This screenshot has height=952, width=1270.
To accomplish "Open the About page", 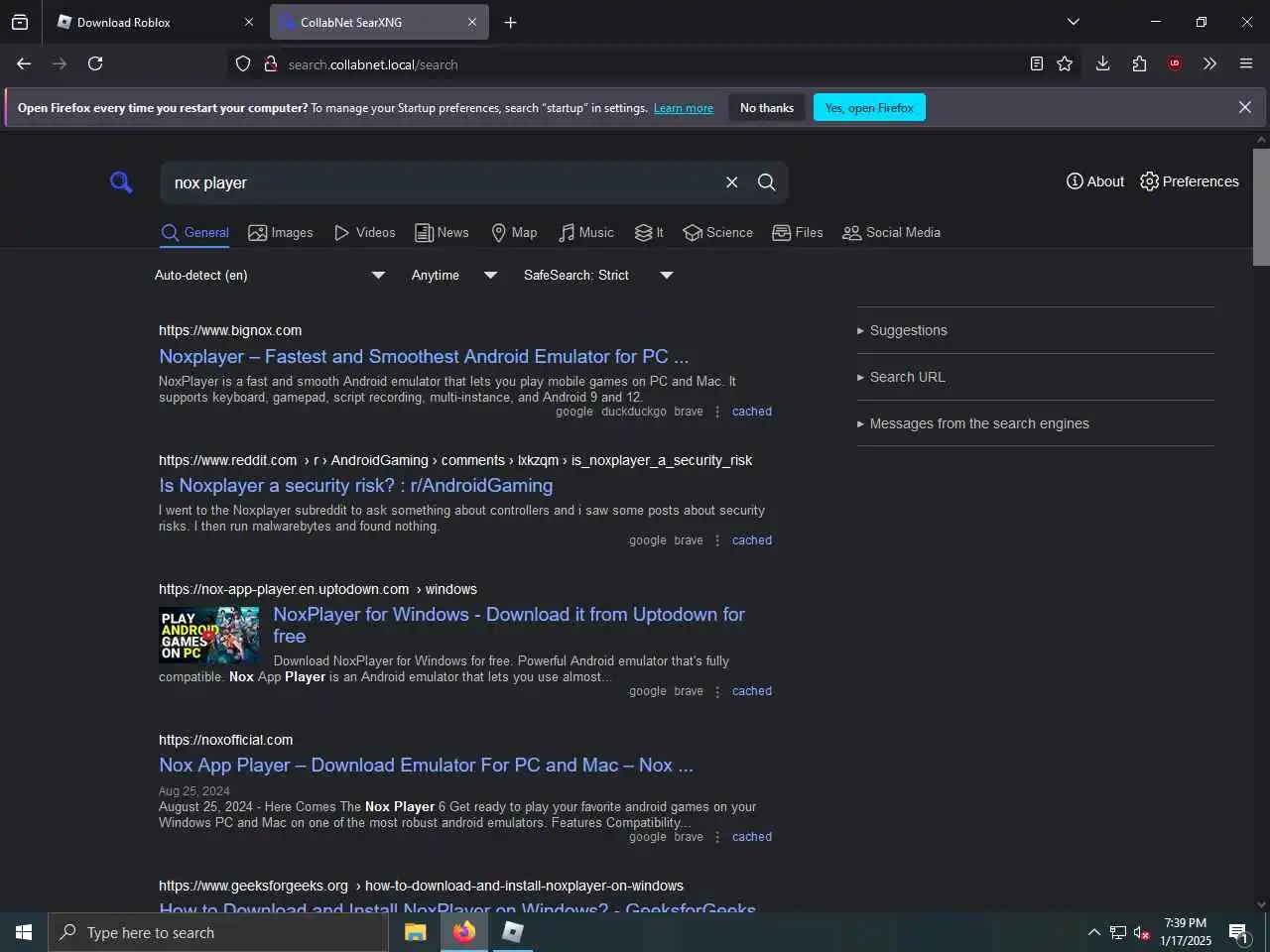I will [1095, 181].
